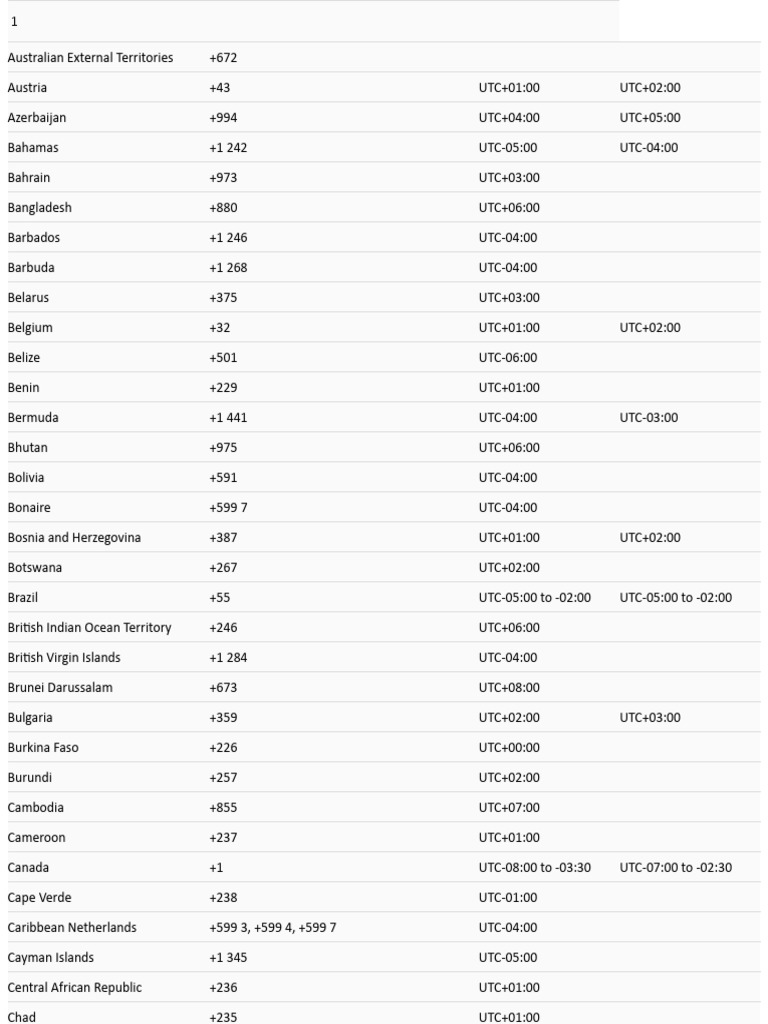
Task: Select the +994 dialing code for Azerbaijan
Action: 223,118
